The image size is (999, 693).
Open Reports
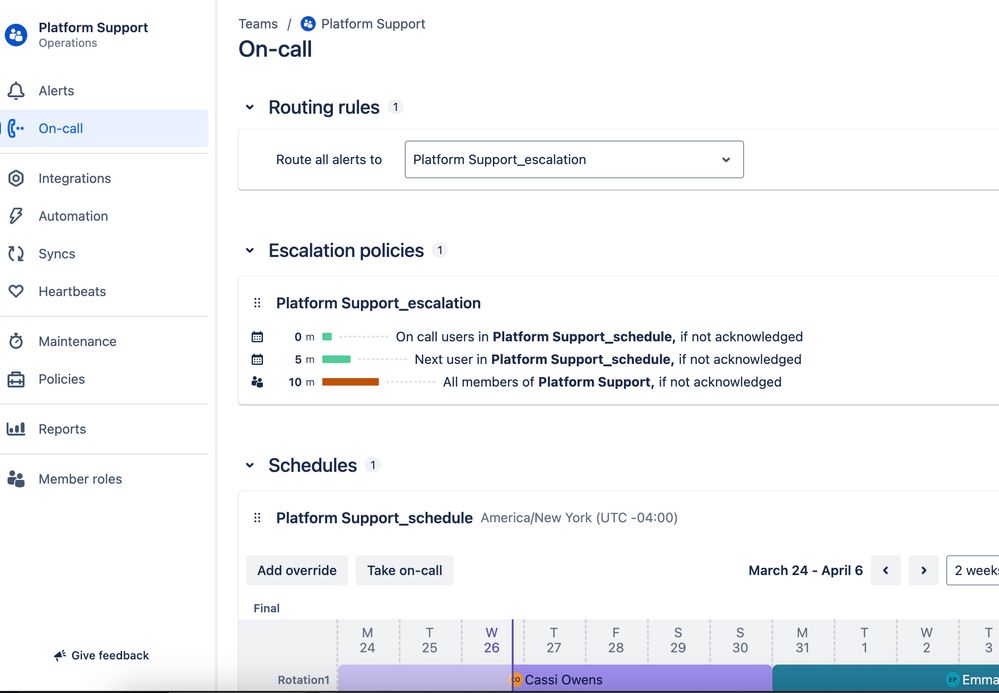[x=104, y=429]
